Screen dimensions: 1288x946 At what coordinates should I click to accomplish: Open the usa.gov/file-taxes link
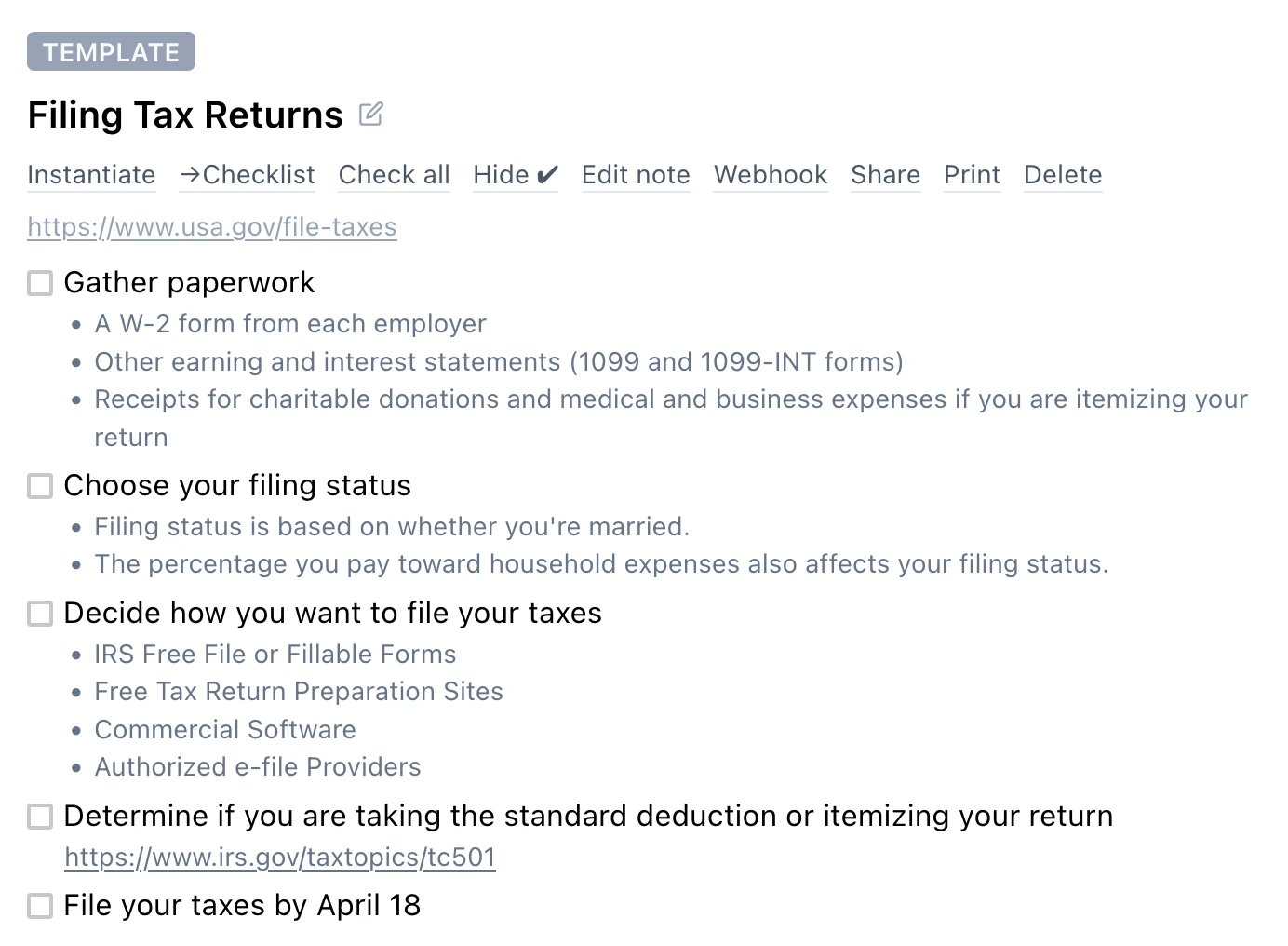[212, 226]
